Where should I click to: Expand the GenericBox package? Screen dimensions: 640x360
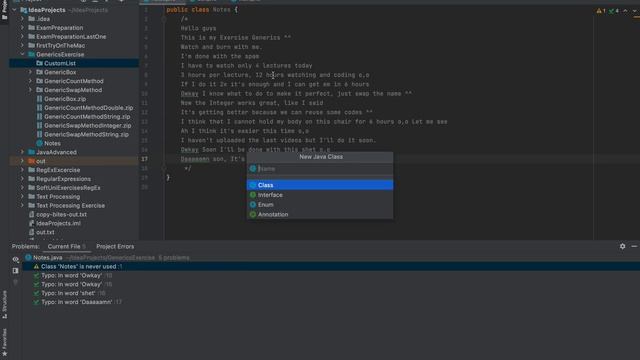pos(30,72)
